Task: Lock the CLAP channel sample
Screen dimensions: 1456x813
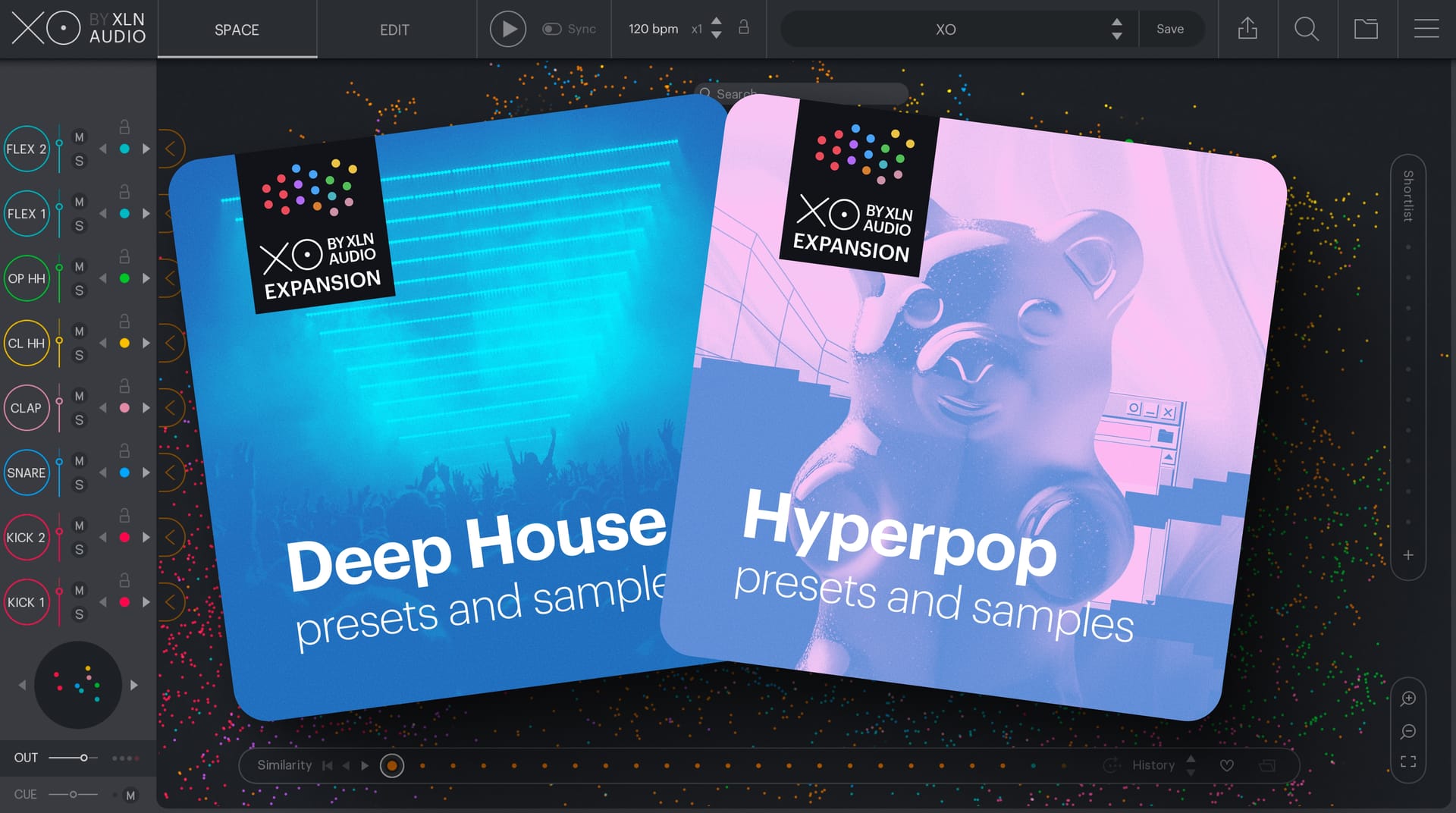Action: pyautogui.click(x=124, y=385)
